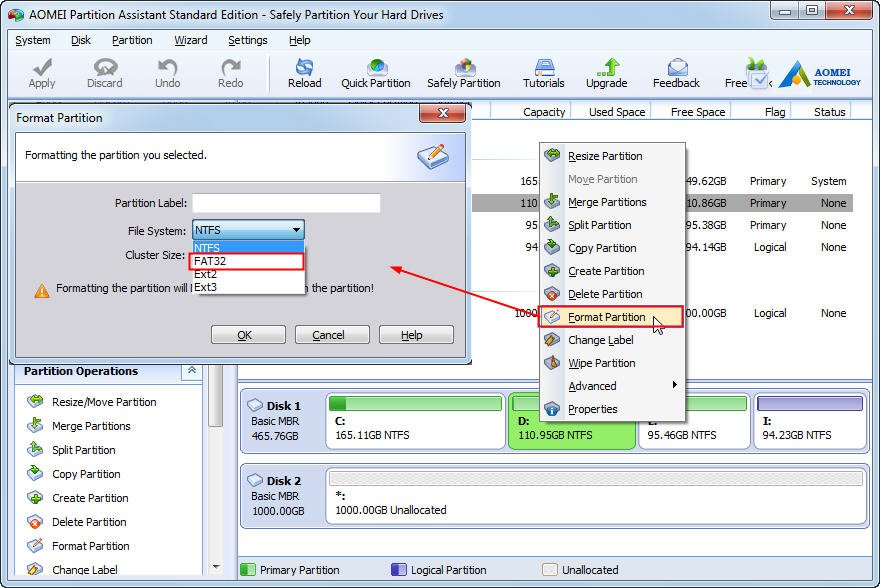Screen dimensions: 880x588
Task: Select C: 165.11GB NTFS partition block
Action: pyautogui.click(x=415, y=421)
